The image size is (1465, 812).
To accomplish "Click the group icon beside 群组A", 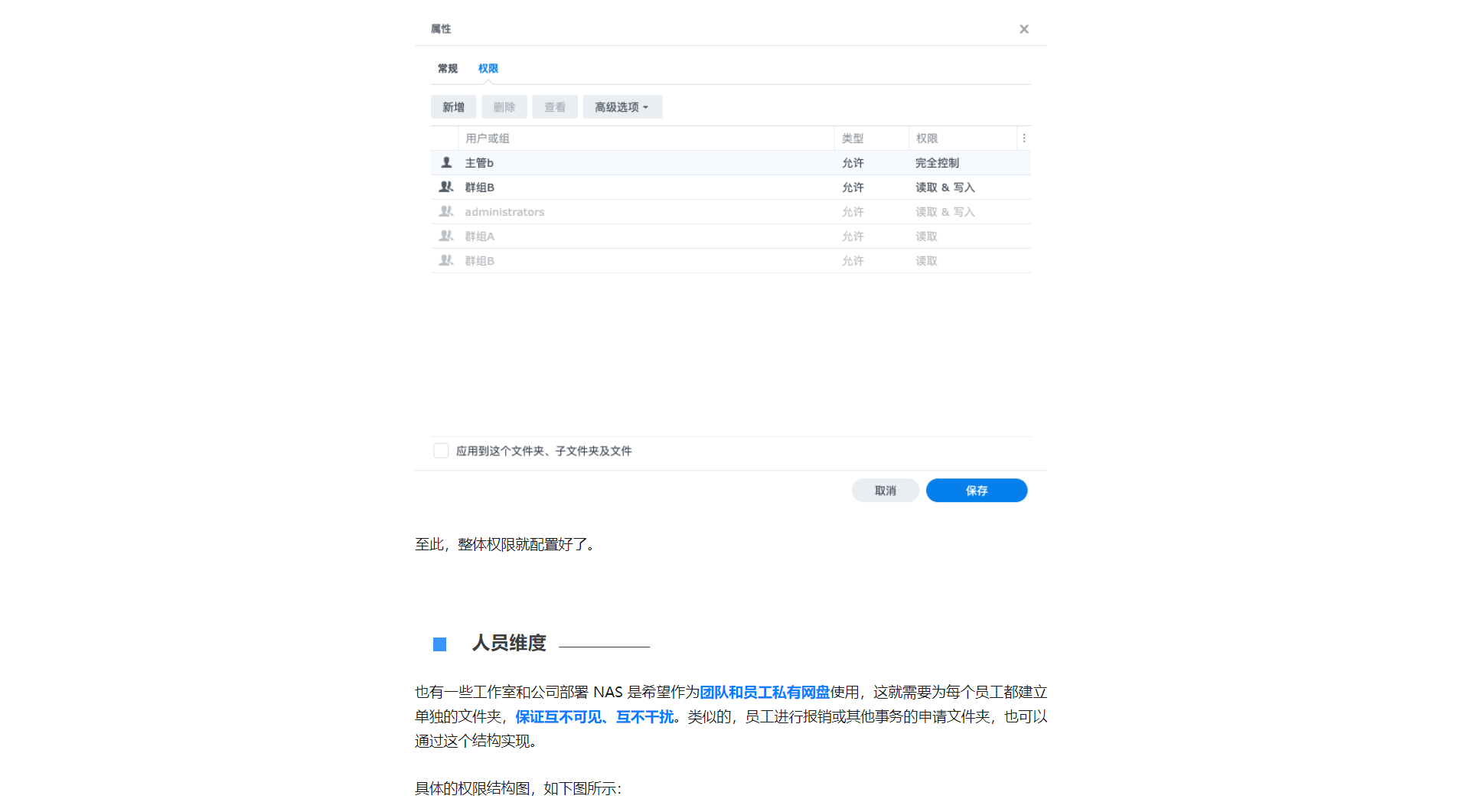I will pos(446,236).
